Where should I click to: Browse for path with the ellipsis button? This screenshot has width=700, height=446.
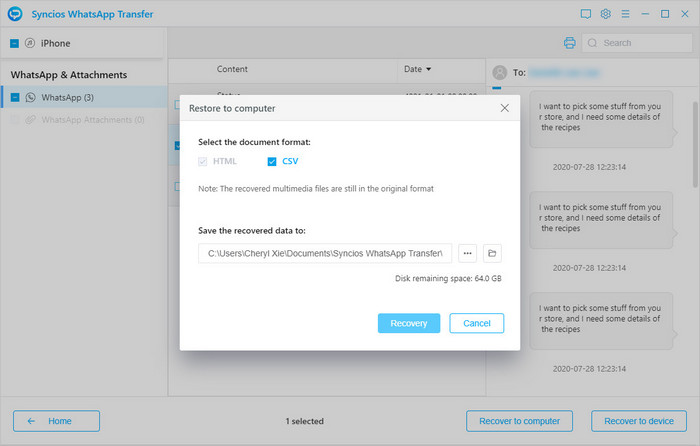coord(467,253)
